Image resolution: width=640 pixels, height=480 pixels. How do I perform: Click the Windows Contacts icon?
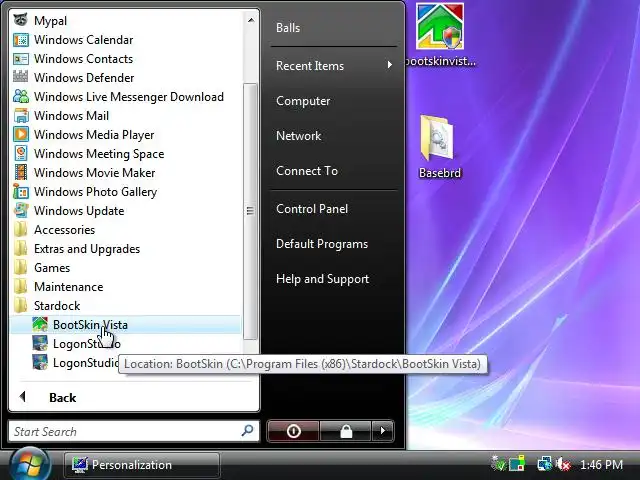(x=20, y=59)
